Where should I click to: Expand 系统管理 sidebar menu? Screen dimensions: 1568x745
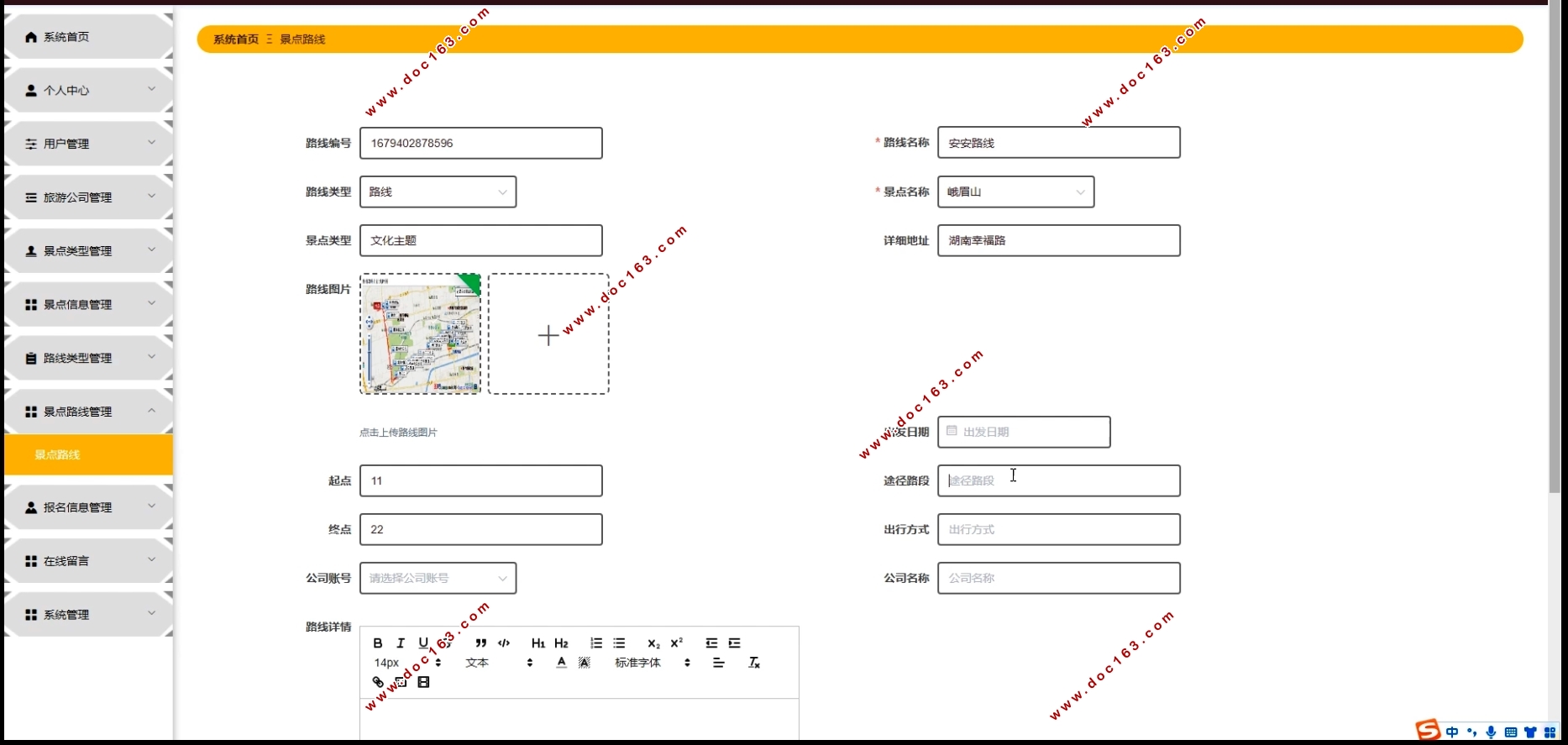[x=88, y=615]
